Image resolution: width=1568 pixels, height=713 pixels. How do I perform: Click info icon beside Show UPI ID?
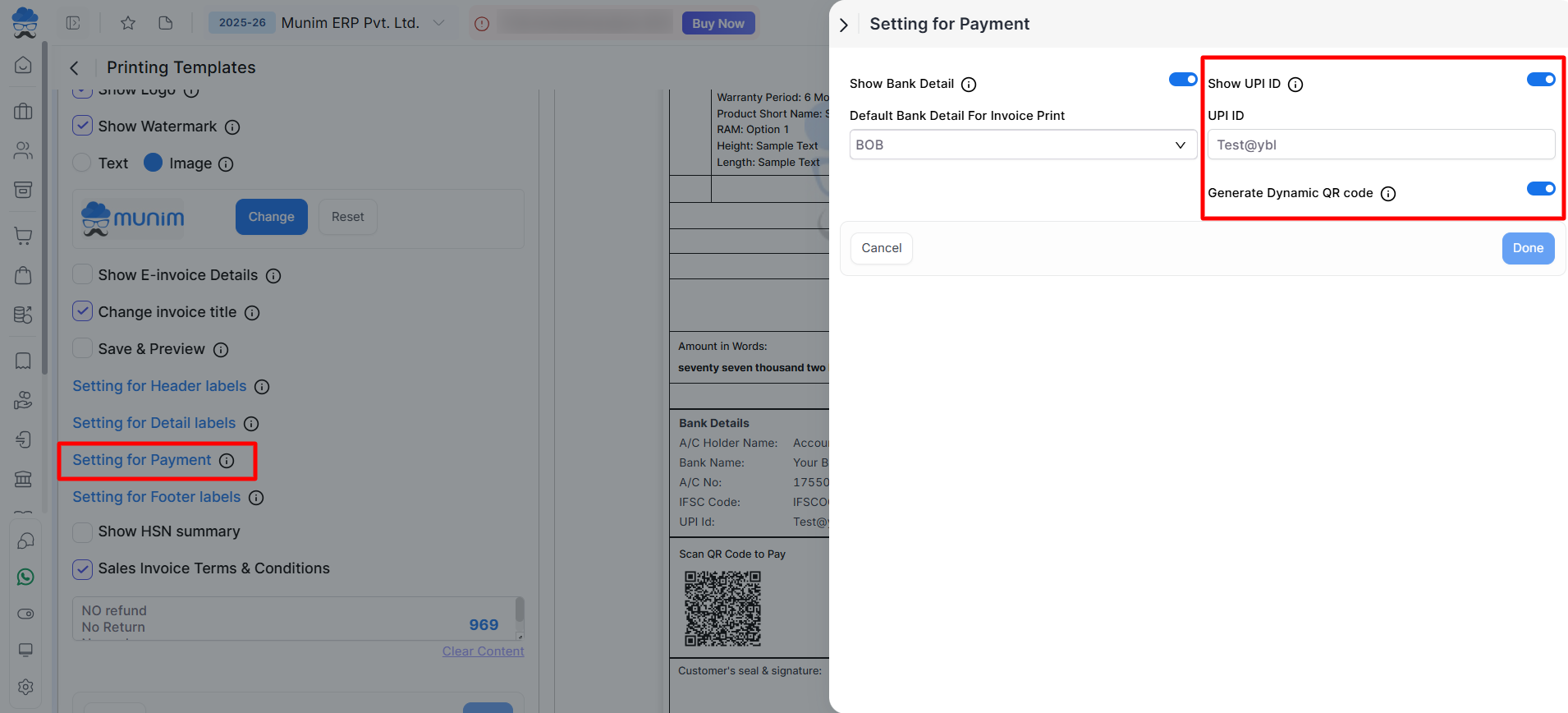(1295, 85)
